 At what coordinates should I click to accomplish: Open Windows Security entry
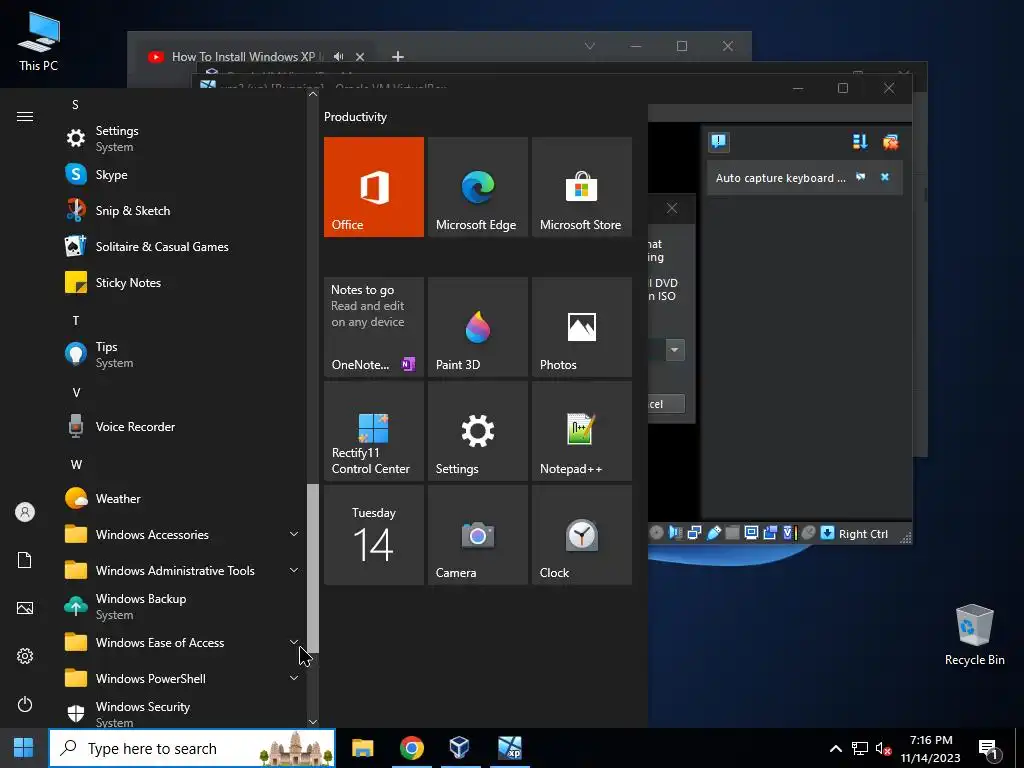pos(183,714)
